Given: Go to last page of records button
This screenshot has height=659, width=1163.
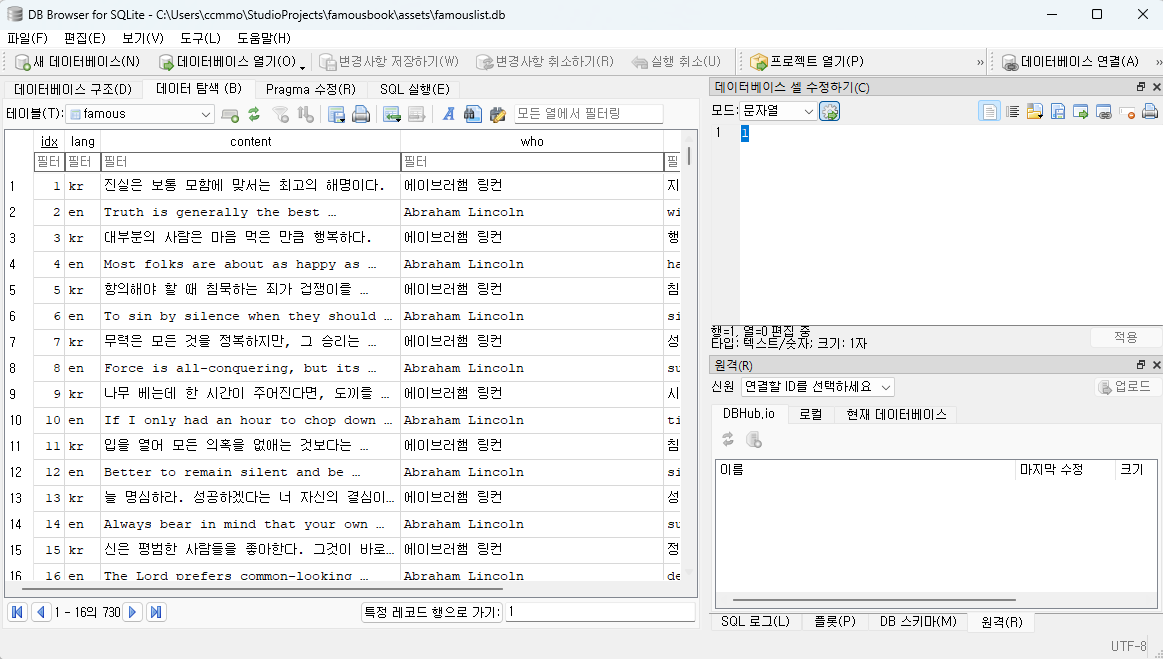Looking at the screenshot, I should click(156, 612).
